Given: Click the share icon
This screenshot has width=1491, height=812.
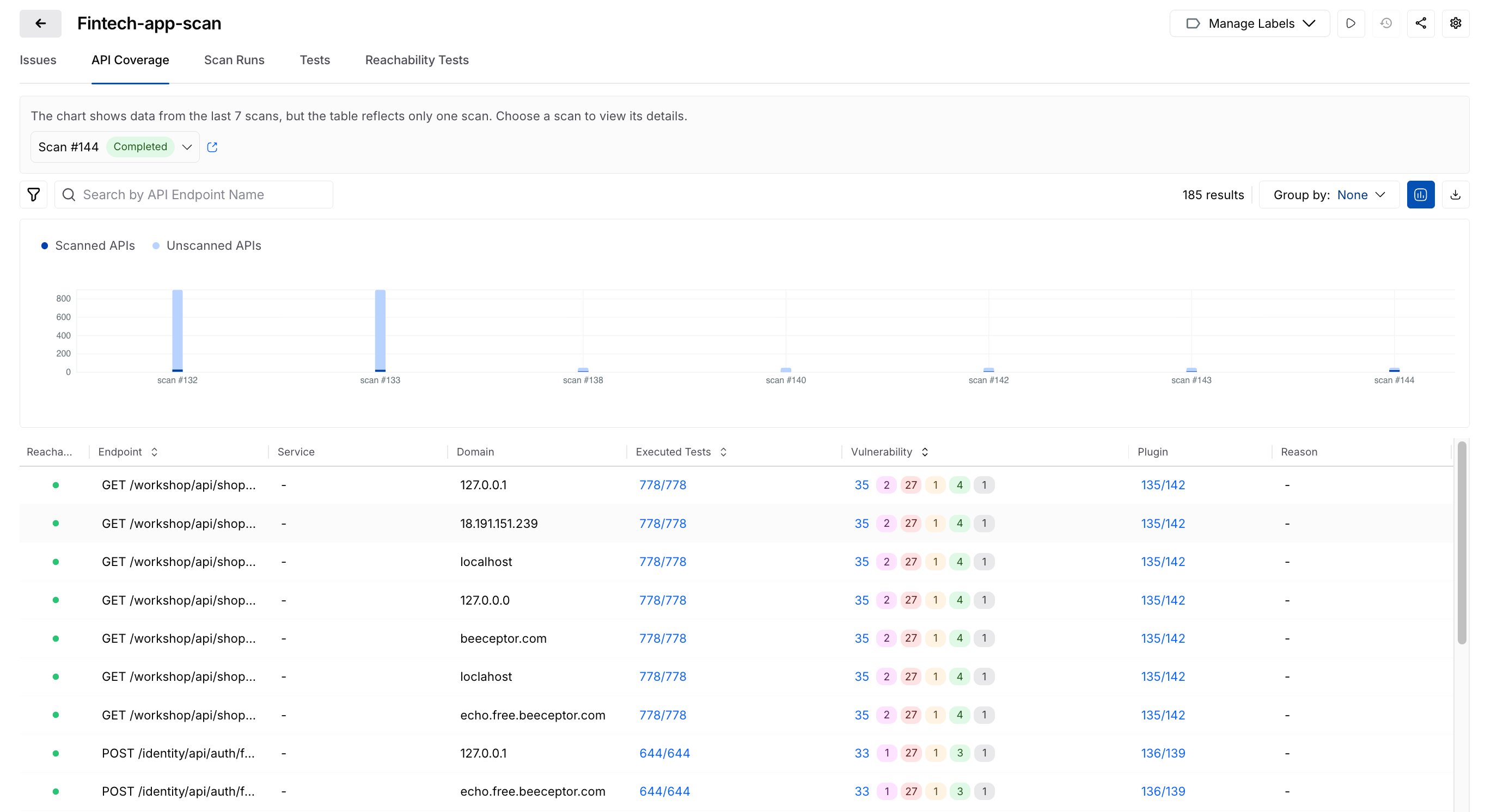Looking at the screenshot, I should click(1420, 23).
